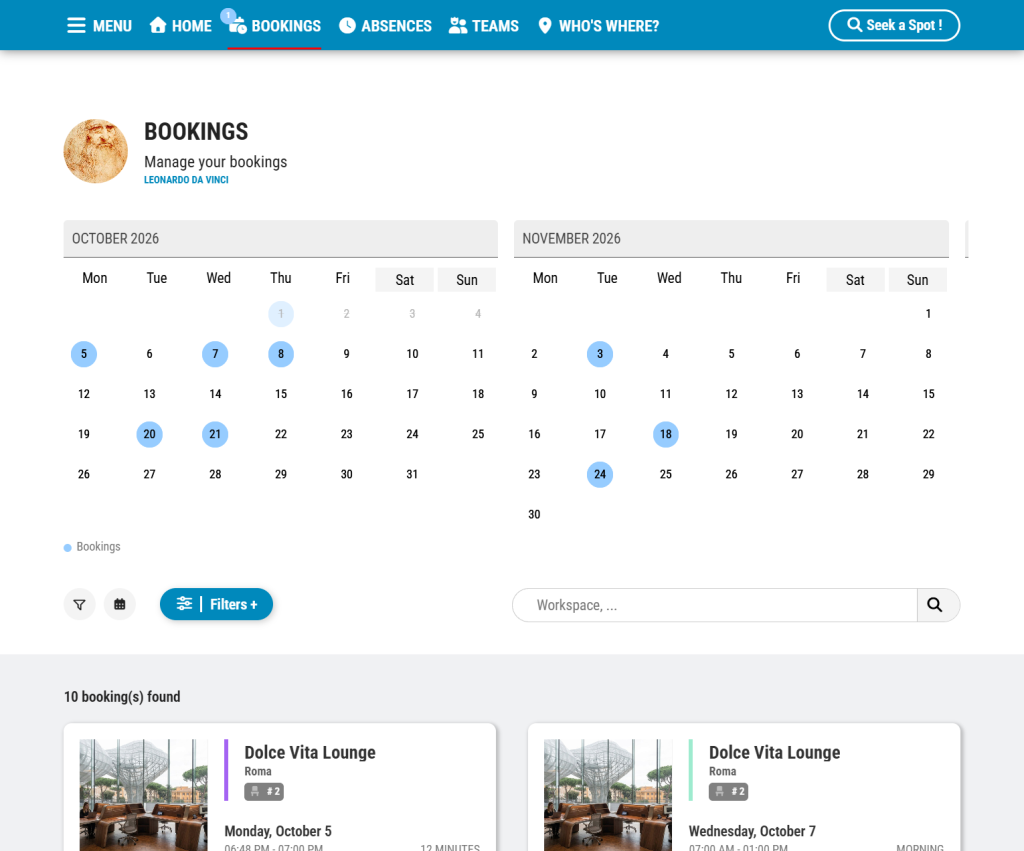Select November 3 booking date

pos(600,354)
